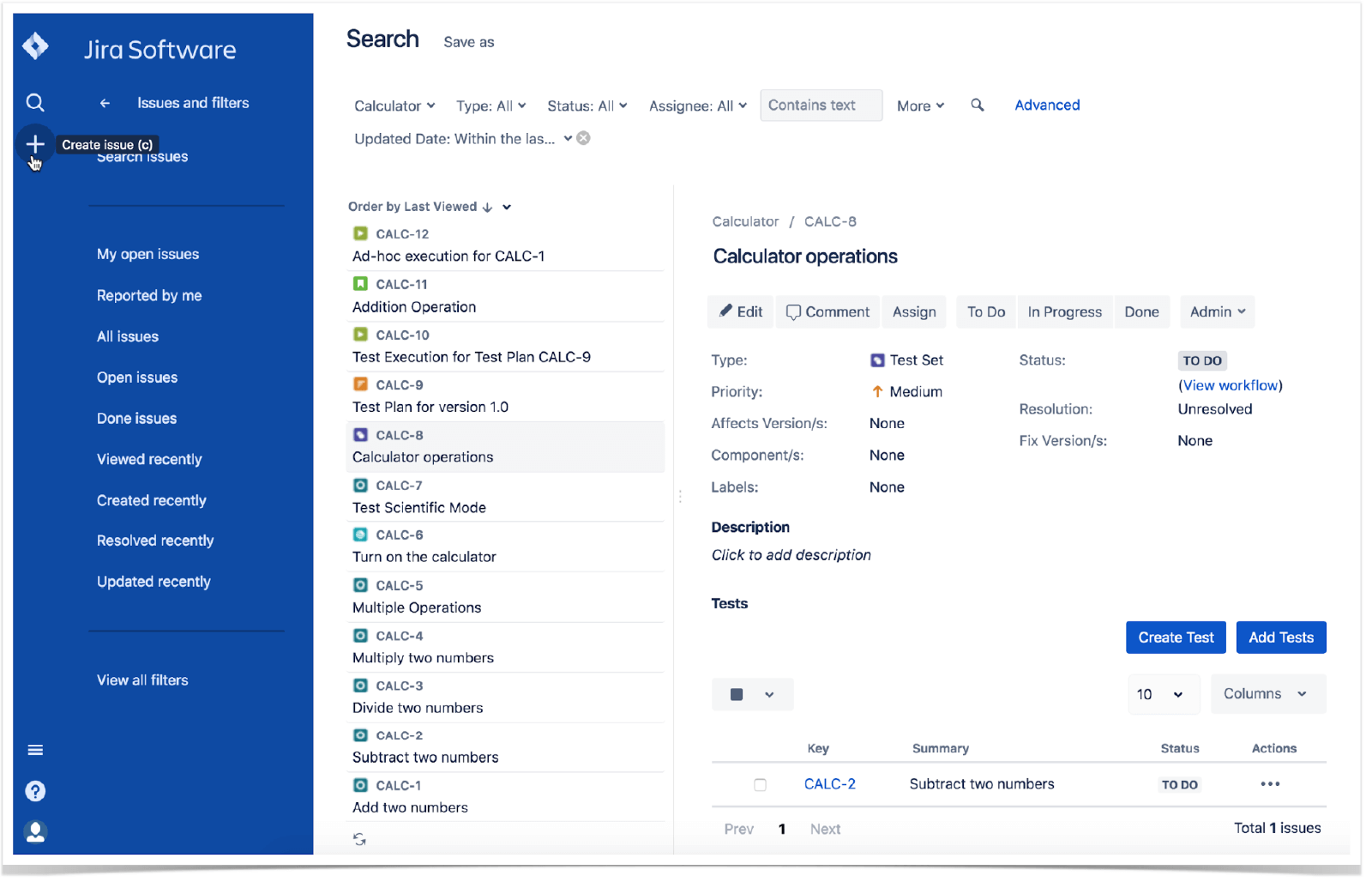Click the hamburger menu icon at sidebar bottom

click(35, 749)
